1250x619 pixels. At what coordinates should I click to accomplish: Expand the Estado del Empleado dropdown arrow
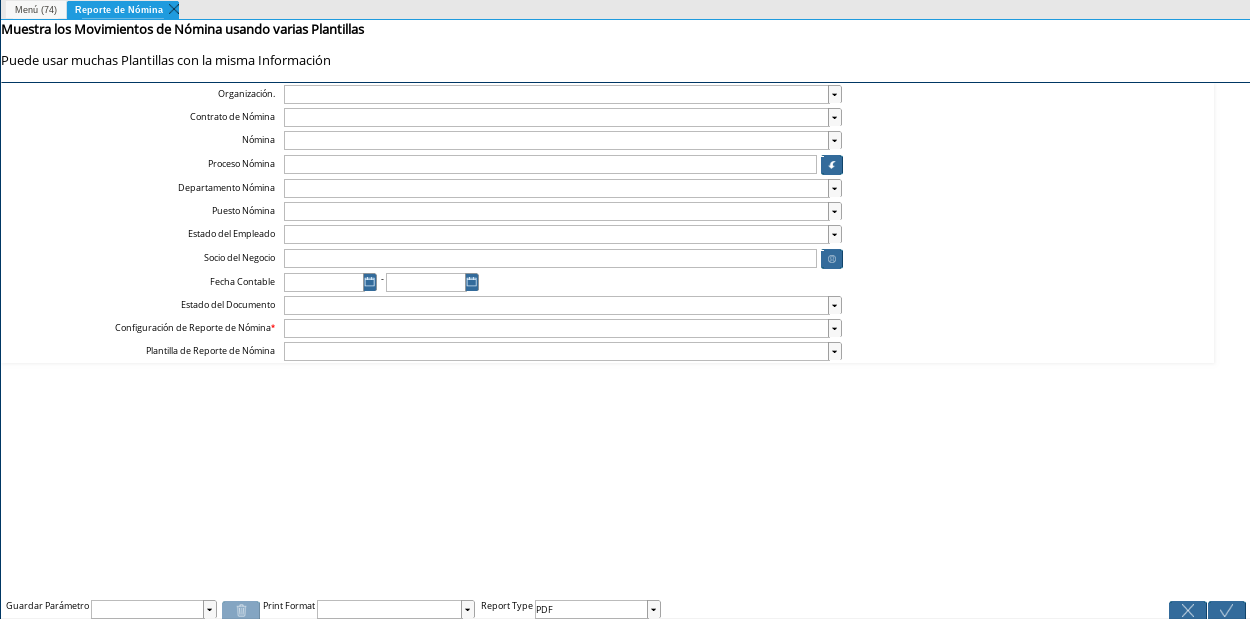(835, 235)
